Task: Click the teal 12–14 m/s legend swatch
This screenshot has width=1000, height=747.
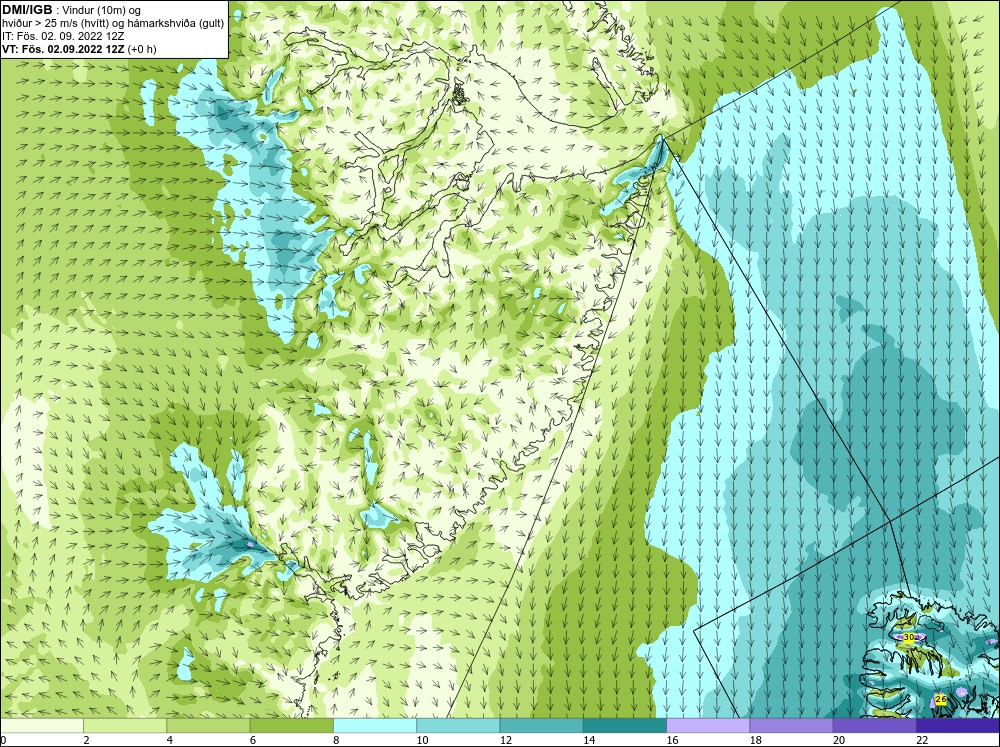Action: coord(541,725)
